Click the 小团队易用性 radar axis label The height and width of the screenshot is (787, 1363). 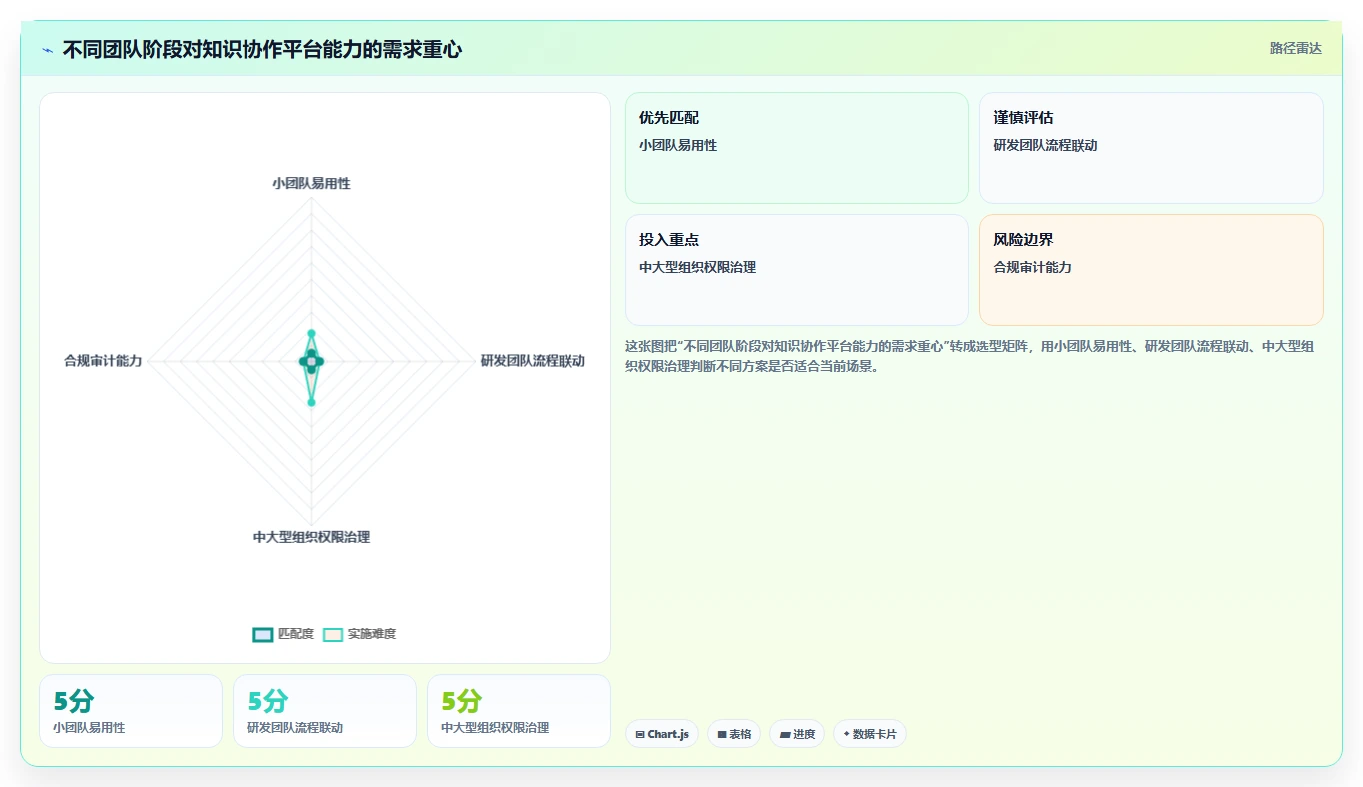(311, 183)
